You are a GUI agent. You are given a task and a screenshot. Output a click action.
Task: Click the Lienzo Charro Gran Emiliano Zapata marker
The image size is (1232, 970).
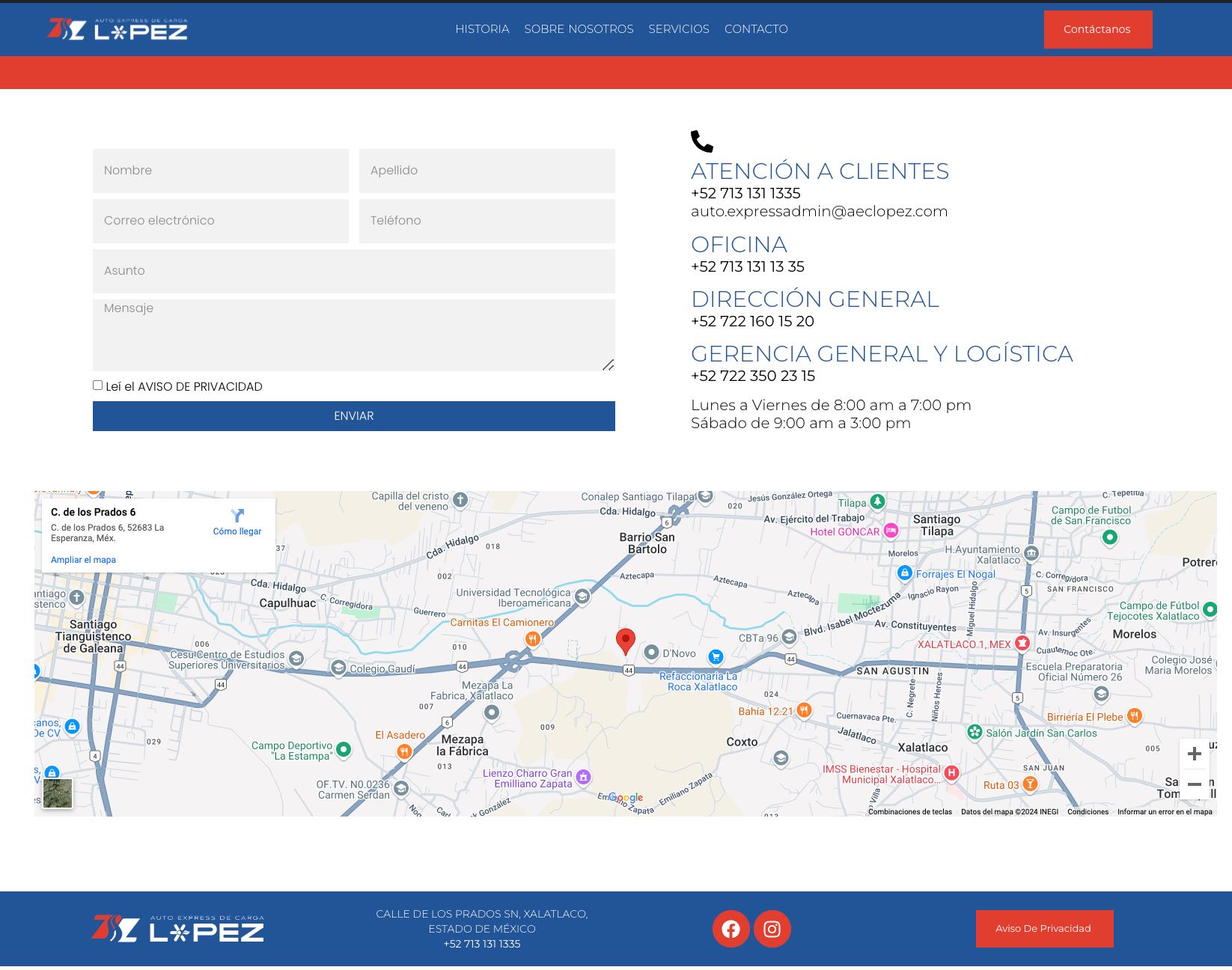[583, 777]
